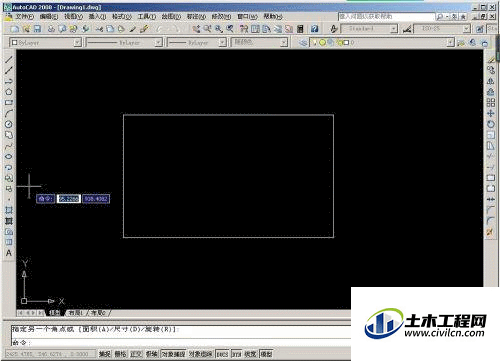
Task: Click in the help search input field
Action: point(386,16)
